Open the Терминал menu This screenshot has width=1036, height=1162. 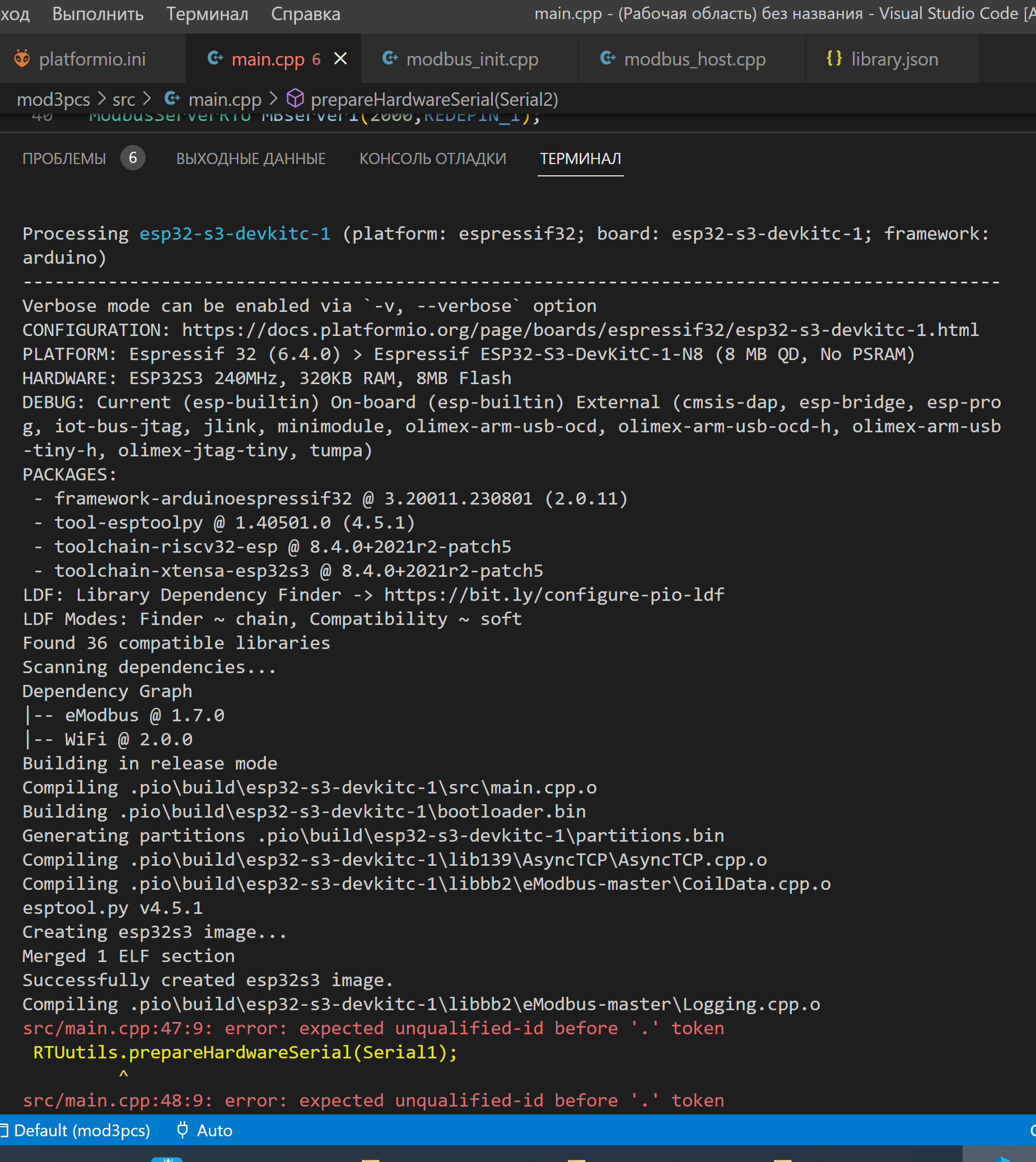pyautogui.click(x=207, y=13)
